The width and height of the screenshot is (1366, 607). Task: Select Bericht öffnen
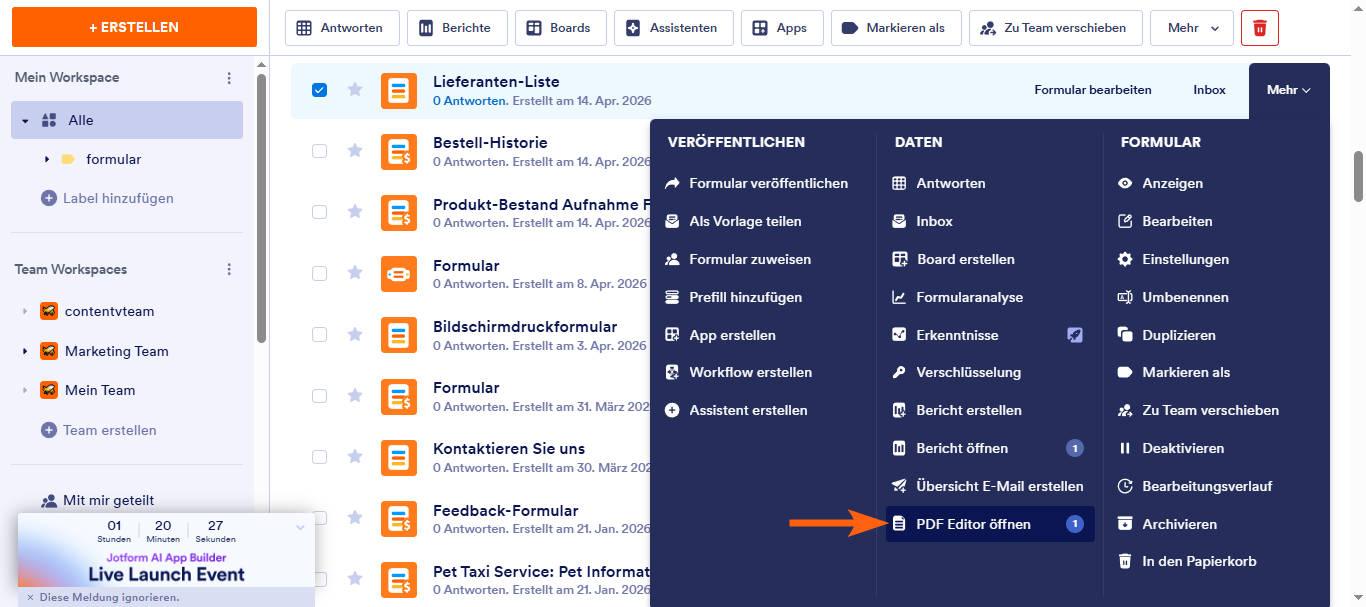point(990,448)
